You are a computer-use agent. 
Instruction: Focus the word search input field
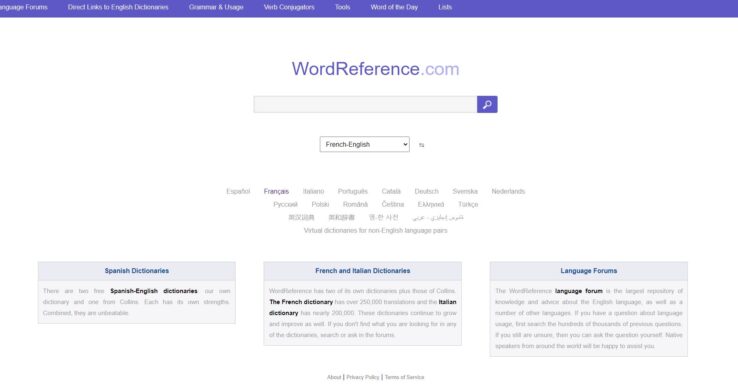(365, 105)
